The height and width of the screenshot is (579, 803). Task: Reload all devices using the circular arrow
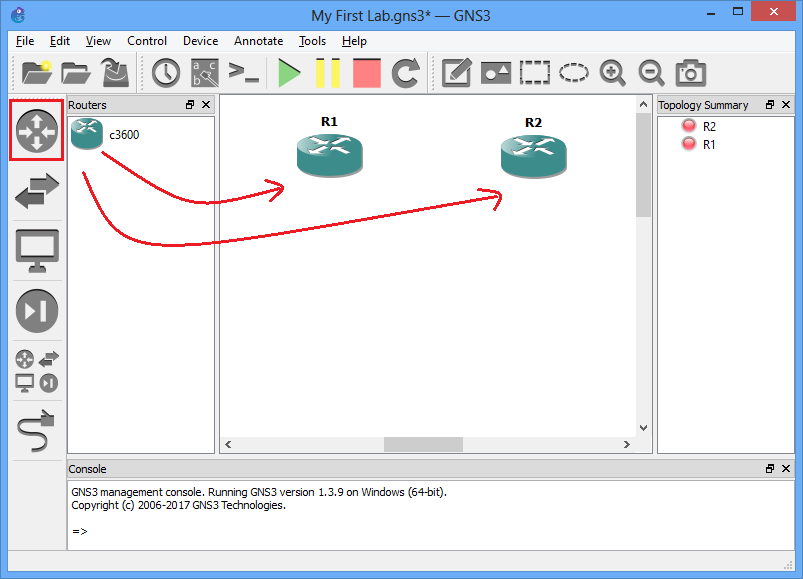tap(405, 72)
